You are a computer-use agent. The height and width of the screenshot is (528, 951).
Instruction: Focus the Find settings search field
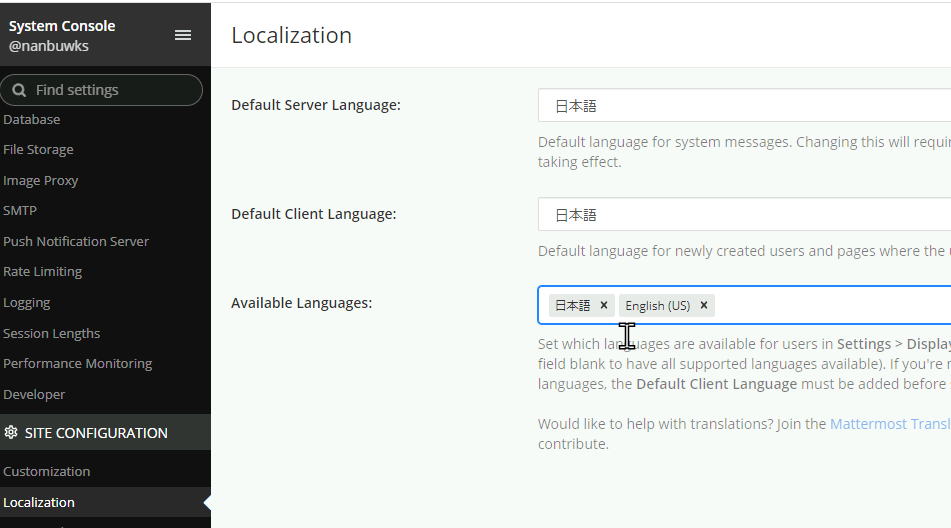pos(101,90)
